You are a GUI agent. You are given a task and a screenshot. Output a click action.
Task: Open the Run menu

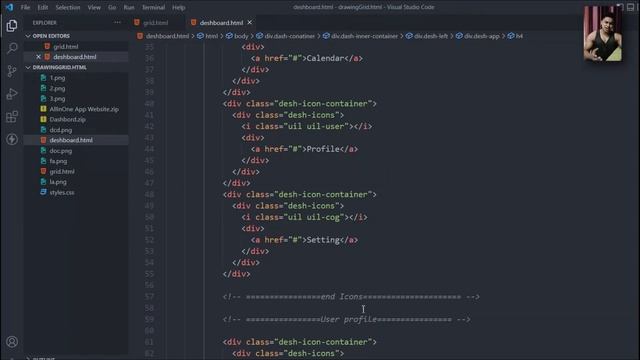click(129, 7)
